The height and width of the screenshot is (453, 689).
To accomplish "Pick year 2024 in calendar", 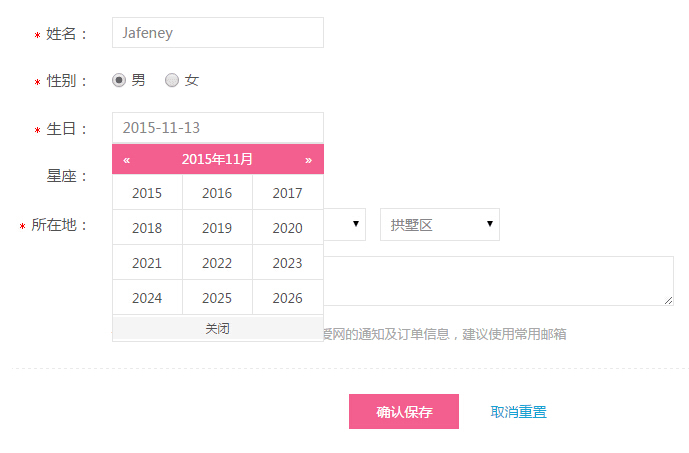I will click(x=147, y=298).
